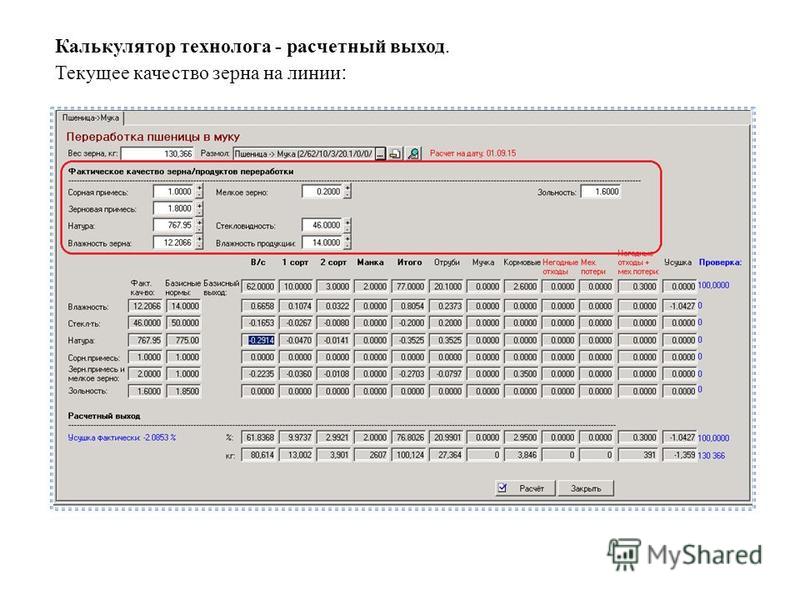Edit the Стекловидность input field
The image size is (800, 600).
pyautogui.click(x=322, y=226)
